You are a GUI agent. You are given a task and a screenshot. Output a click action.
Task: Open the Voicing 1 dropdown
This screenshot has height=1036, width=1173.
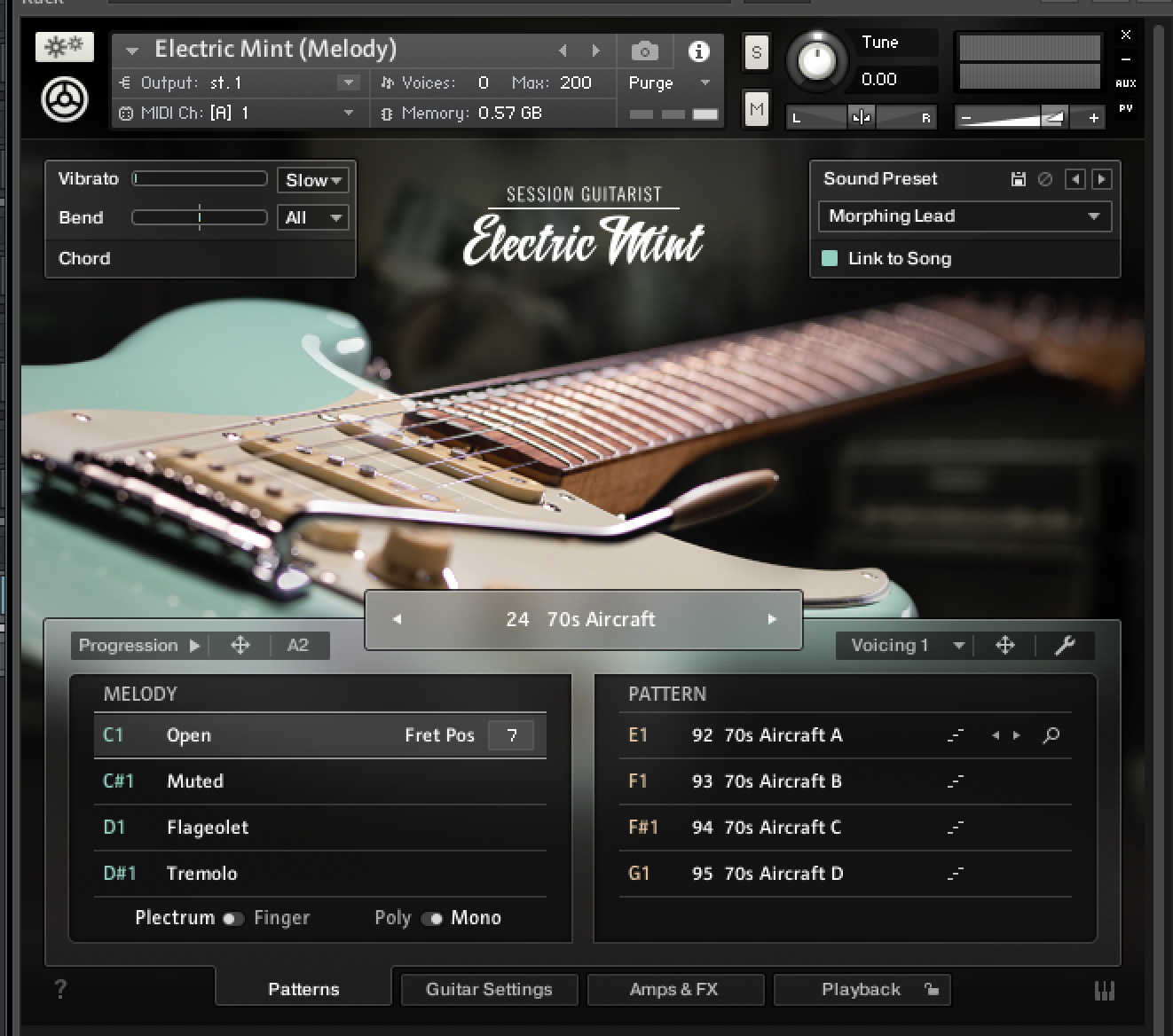tap(905, 646)
